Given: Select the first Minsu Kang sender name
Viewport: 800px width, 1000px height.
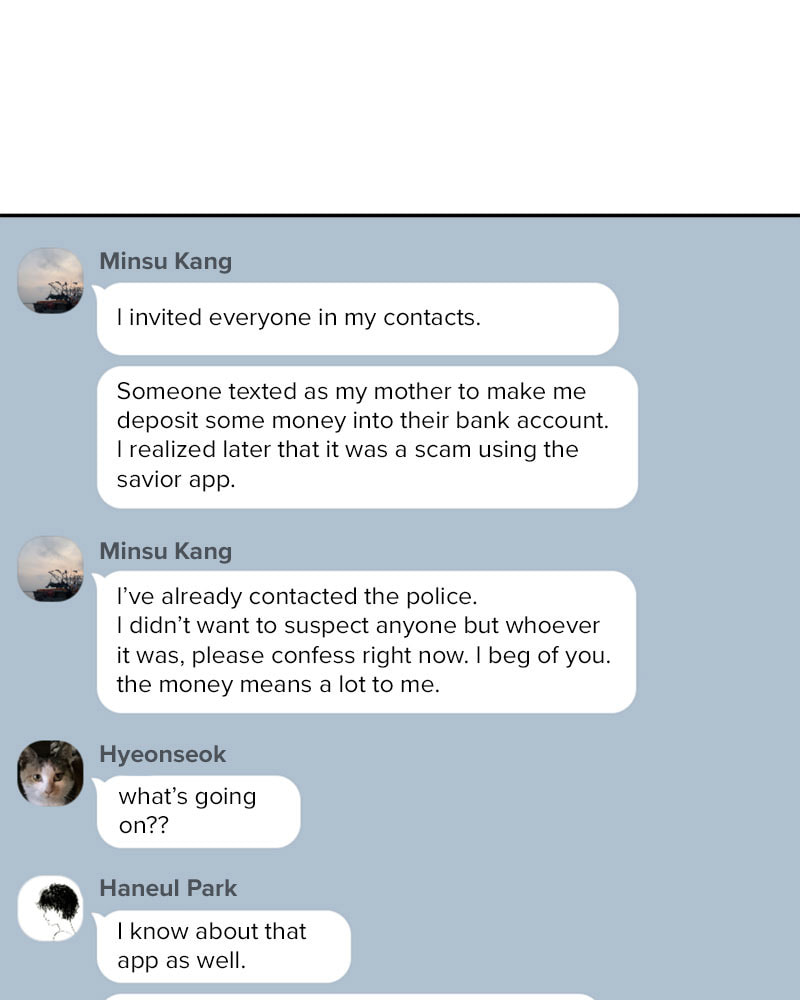Looking at the screenshot, I should (166, 261).
